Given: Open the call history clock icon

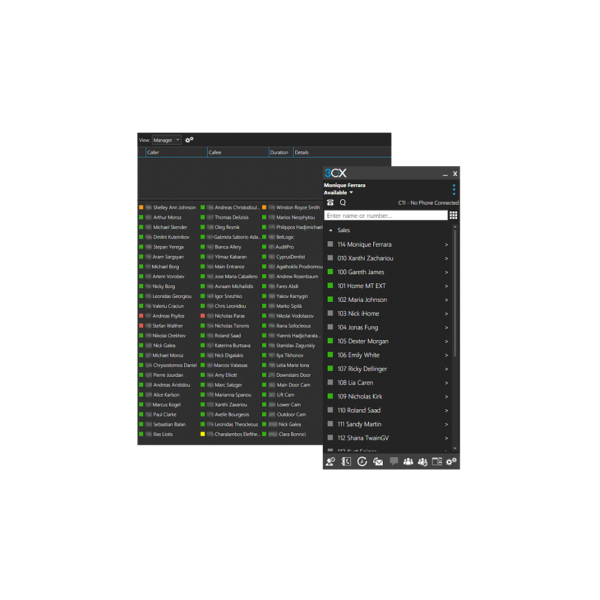Looking at the screenshot, I should pyautogui.click(x=362, y=461).
